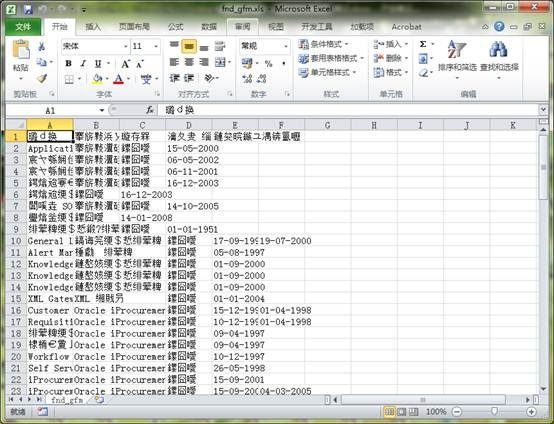
Task: Click the Save icon in quick access toolbar
Action: tap(28, 9)
